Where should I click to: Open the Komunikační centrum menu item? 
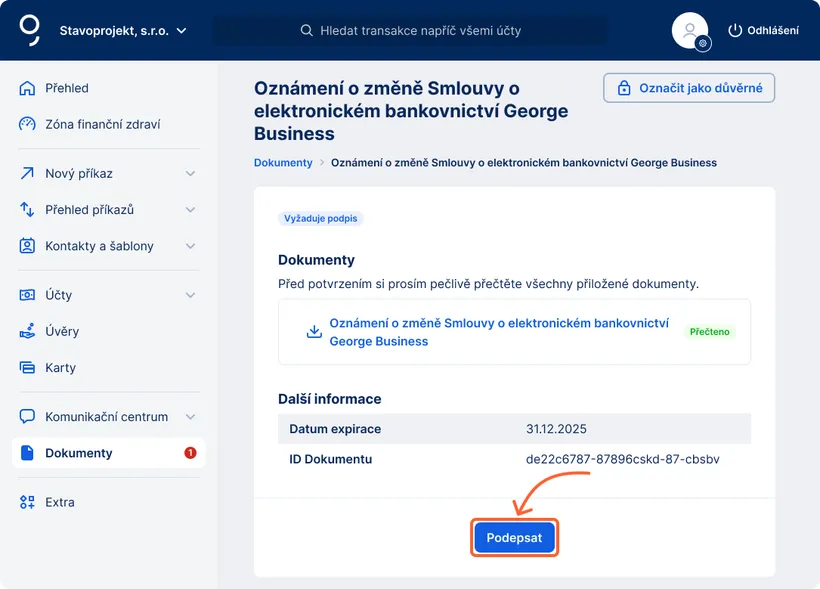pos(106,417)
